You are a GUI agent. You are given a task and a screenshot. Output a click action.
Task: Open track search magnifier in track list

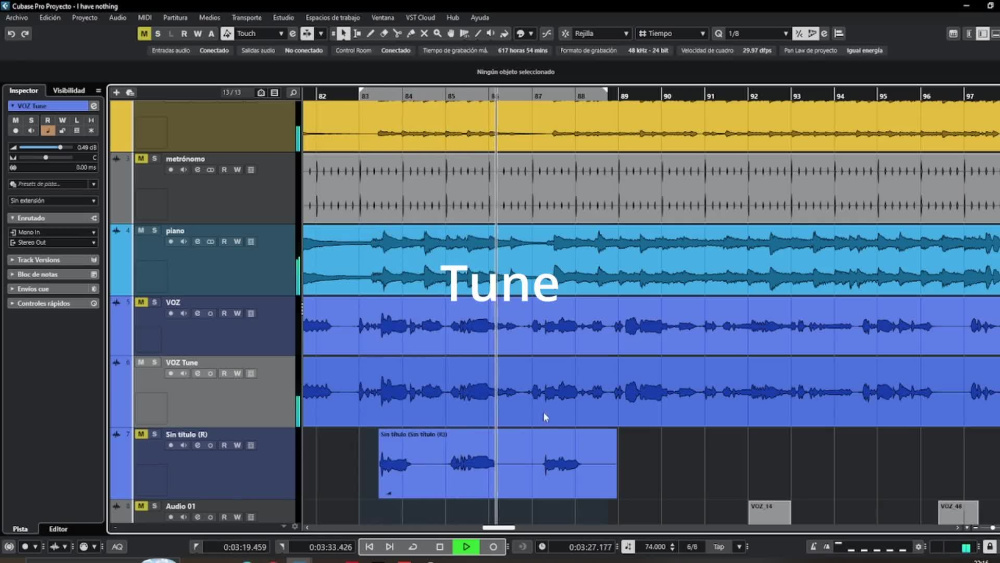point(293,93)
